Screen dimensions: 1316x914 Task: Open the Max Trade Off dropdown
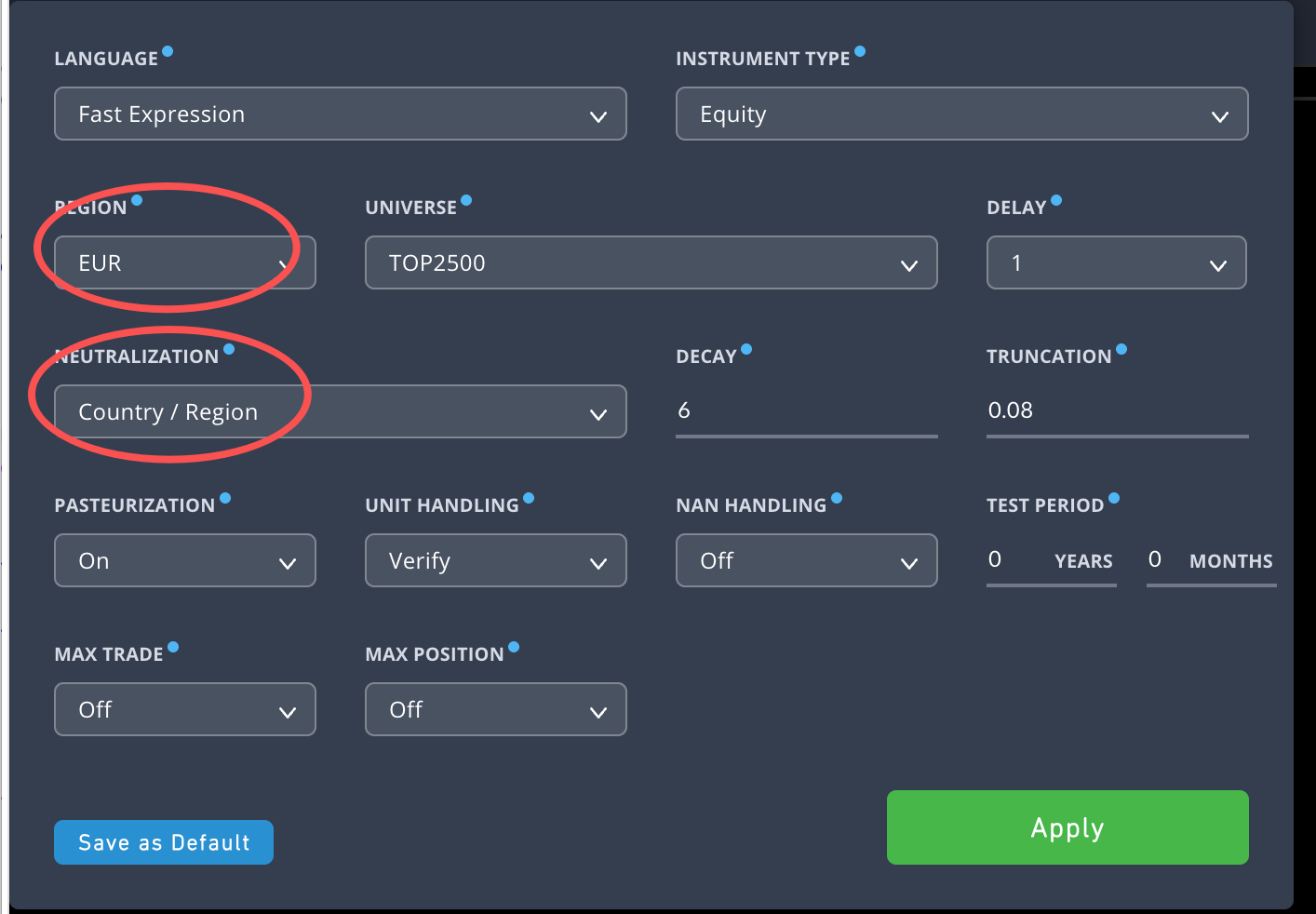coord(185,709)
